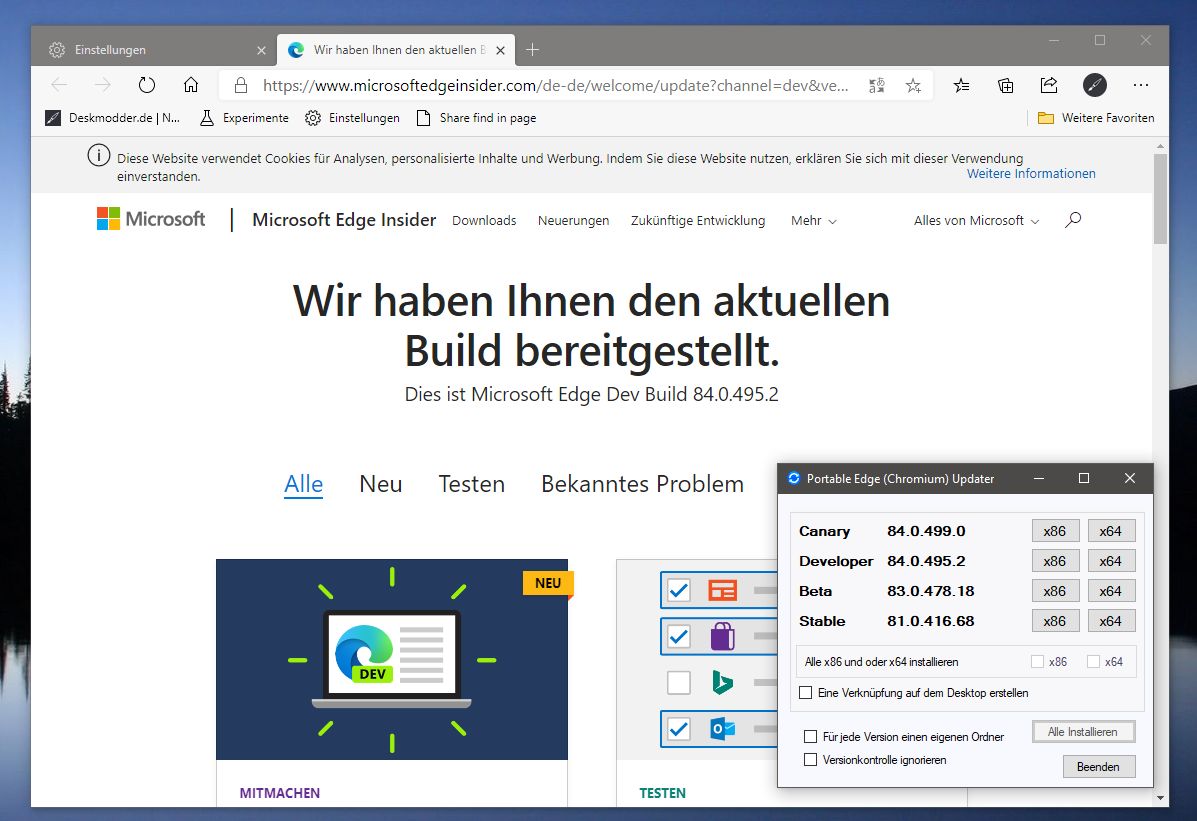Select the 'Wir haben Ihnen den aktuellen' tab
Image resolution: width=1197 pixels, height=821 pixels.
tap(395, 50)
